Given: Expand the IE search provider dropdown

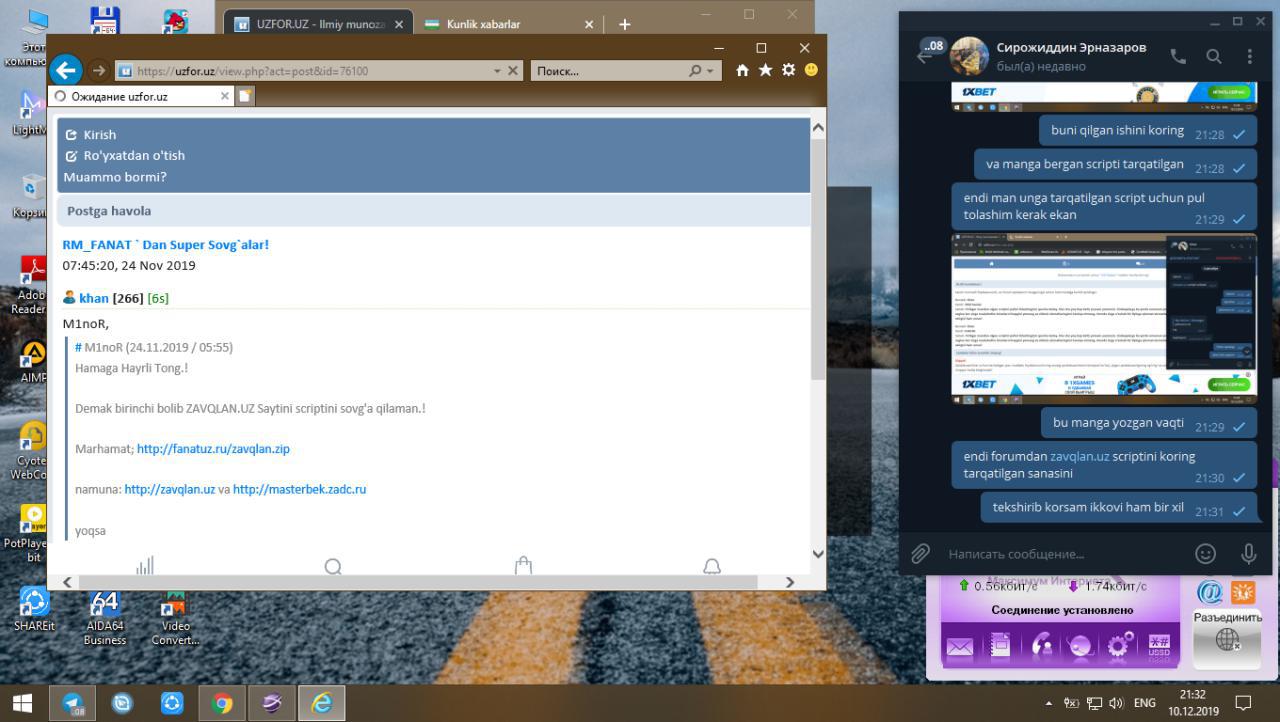Looking at the screenshot, I should [x=710, y=71].
